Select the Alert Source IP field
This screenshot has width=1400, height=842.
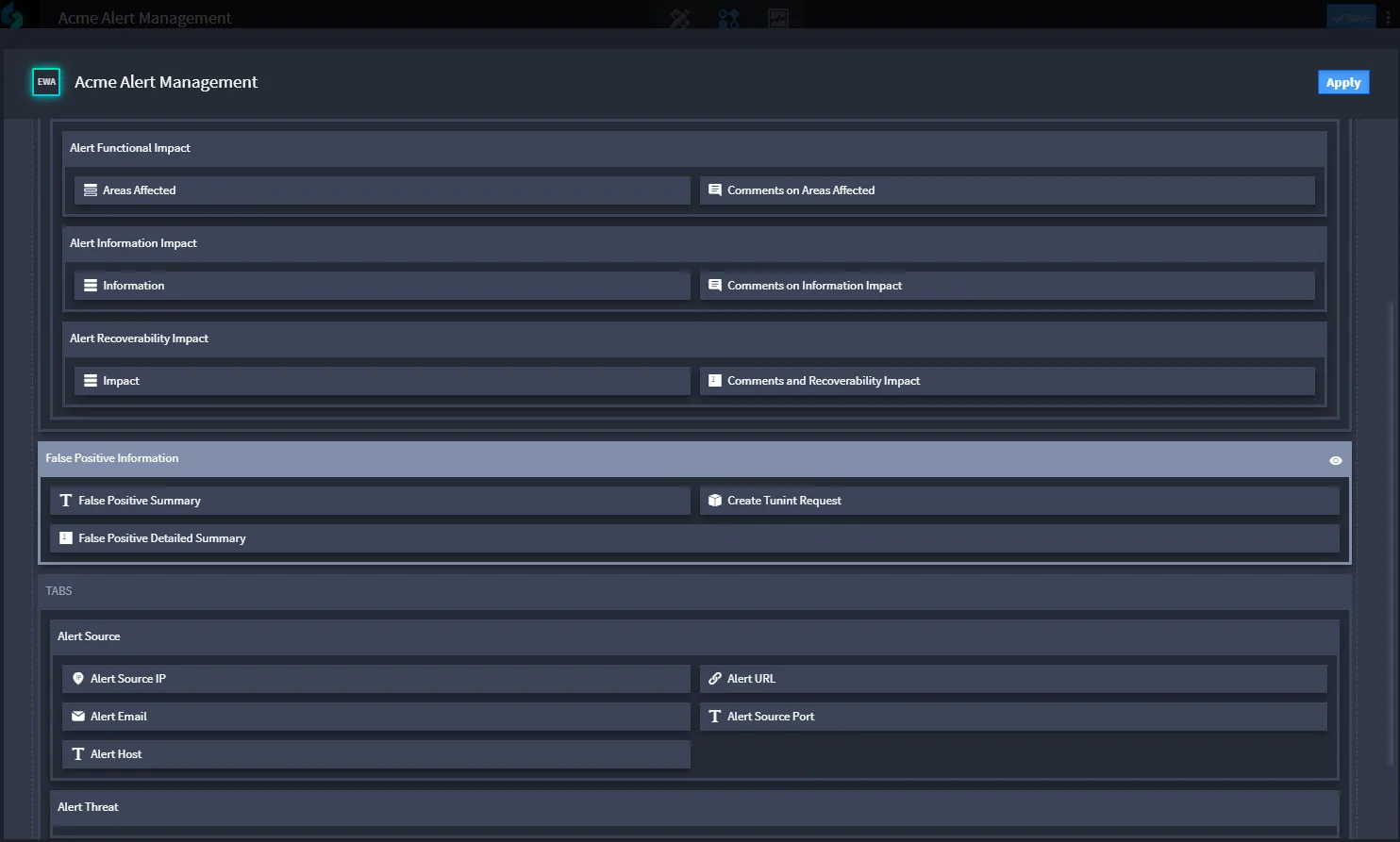pyautogui.click(x=376, y=679)
